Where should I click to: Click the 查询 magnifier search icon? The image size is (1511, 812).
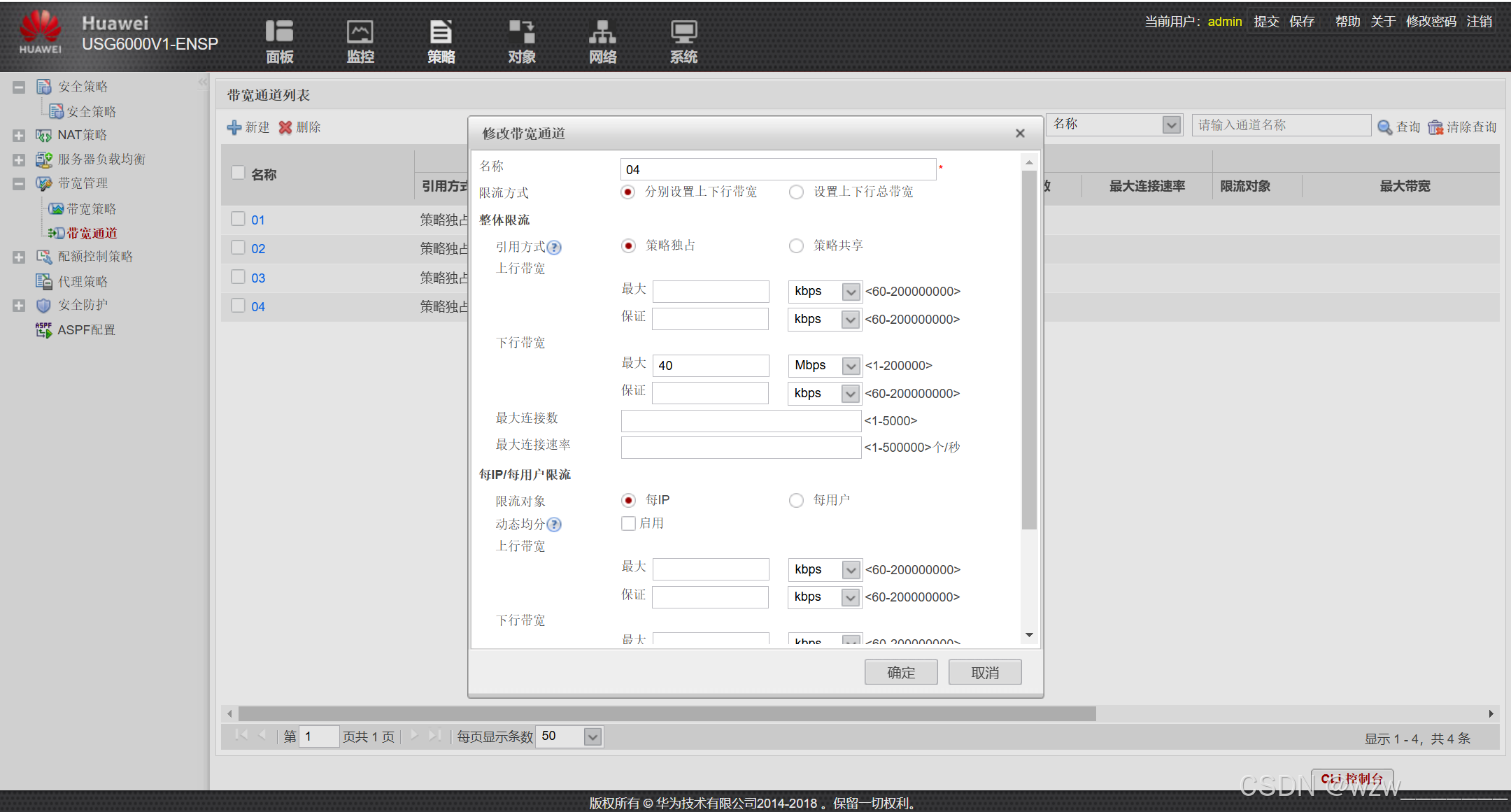(1384, 127)
